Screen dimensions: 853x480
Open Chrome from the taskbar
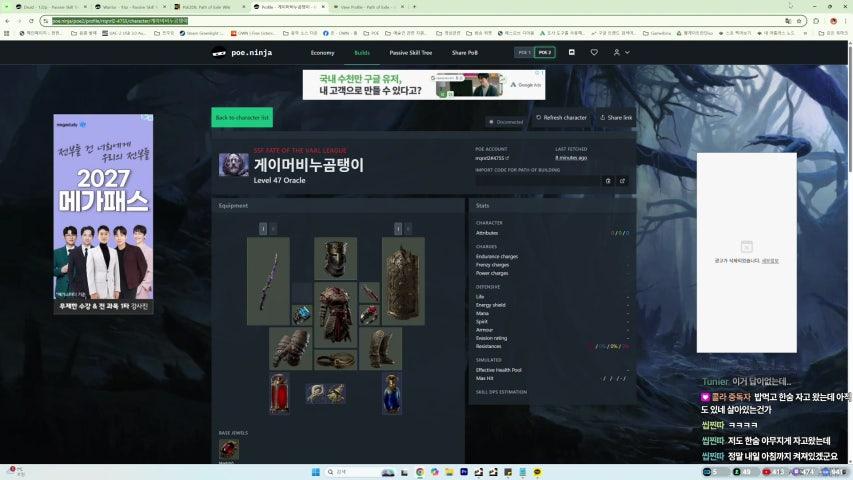[x=420, y=472]
